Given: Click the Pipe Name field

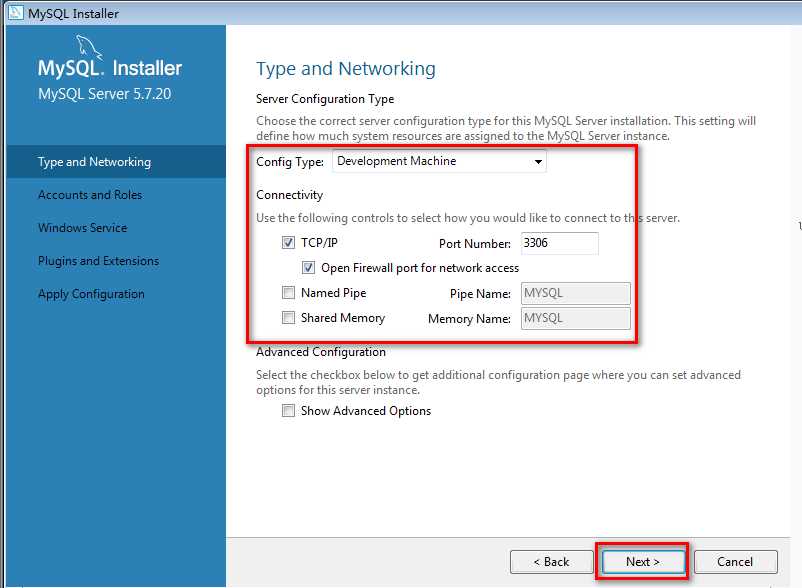Looking at the screenshot, I should pos(576,293).
